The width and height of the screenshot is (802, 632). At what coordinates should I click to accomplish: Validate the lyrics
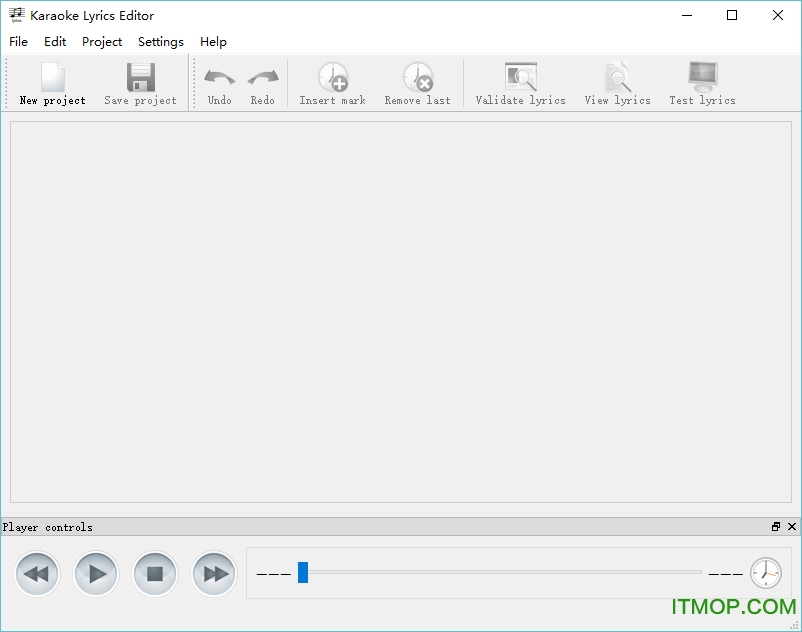520,80
